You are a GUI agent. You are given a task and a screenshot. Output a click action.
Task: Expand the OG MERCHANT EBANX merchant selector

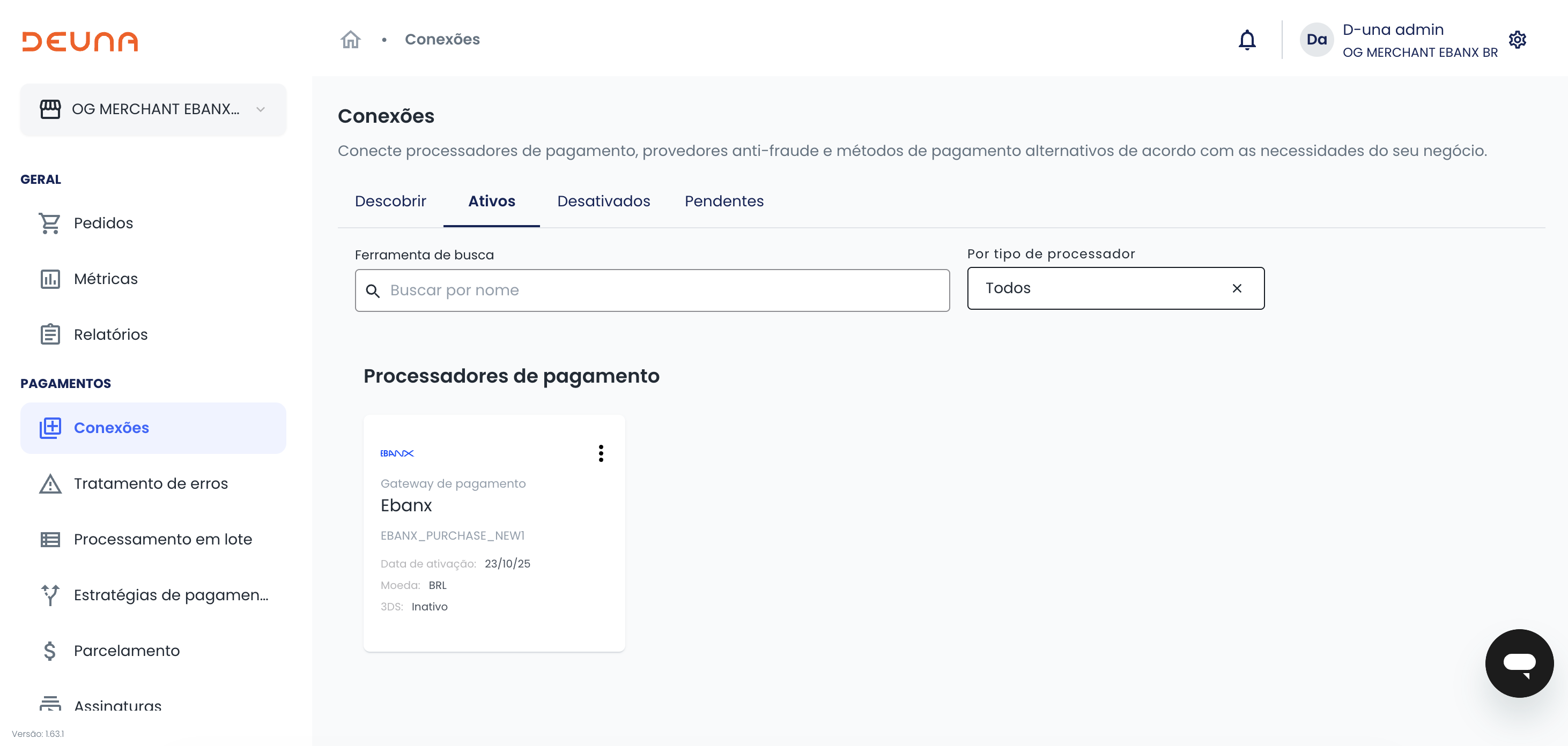(x=153, y=109)
